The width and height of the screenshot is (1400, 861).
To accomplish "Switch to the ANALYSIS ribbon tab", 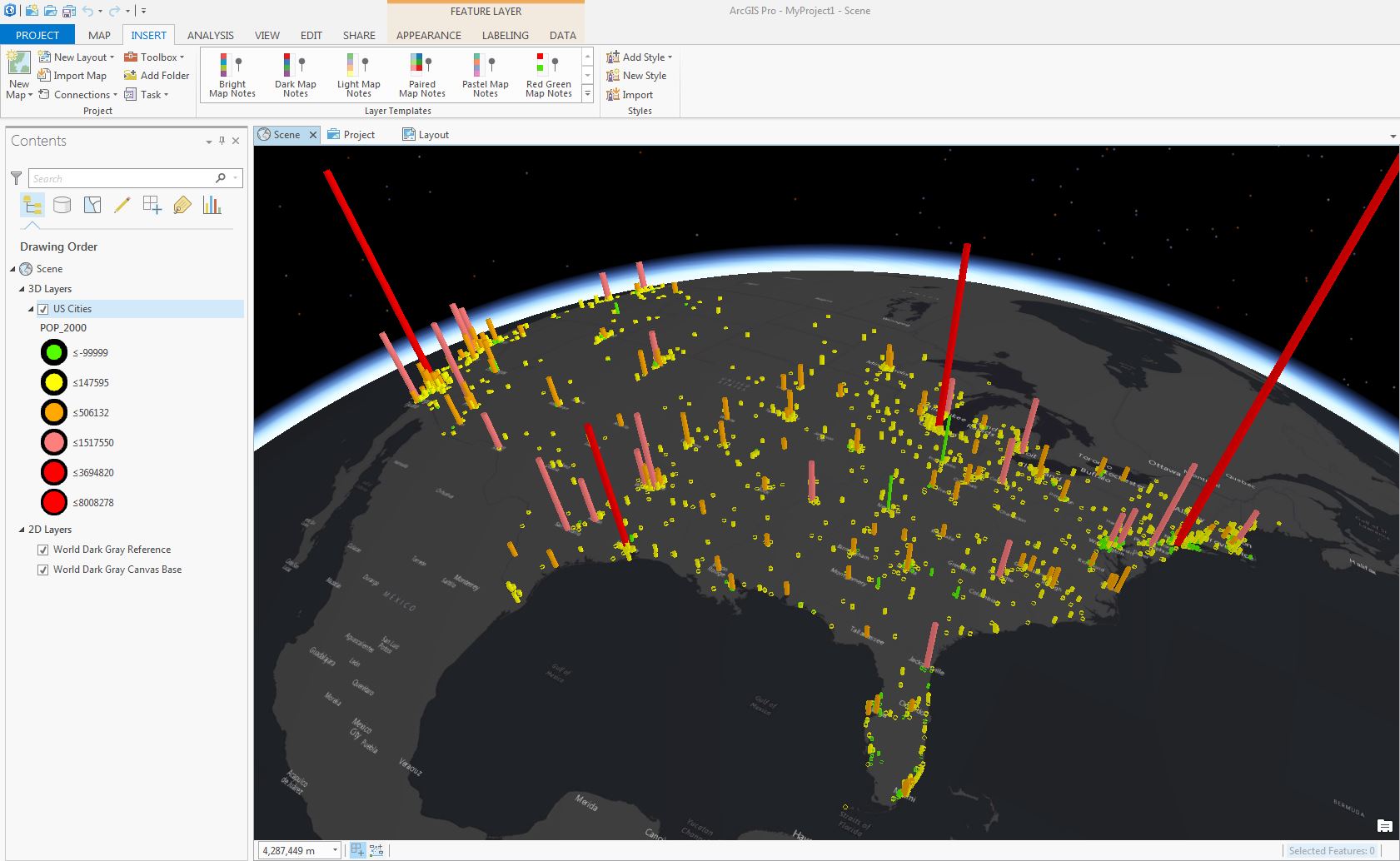I will (x=210, y=35).
